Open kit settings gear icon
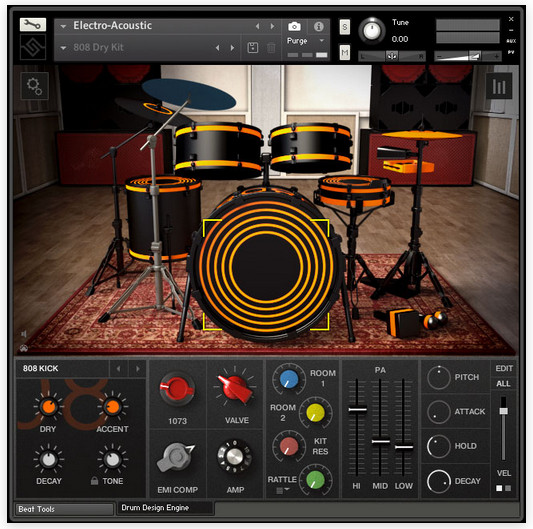The width and height of the screenshot is (533, 529). point(34,86)
